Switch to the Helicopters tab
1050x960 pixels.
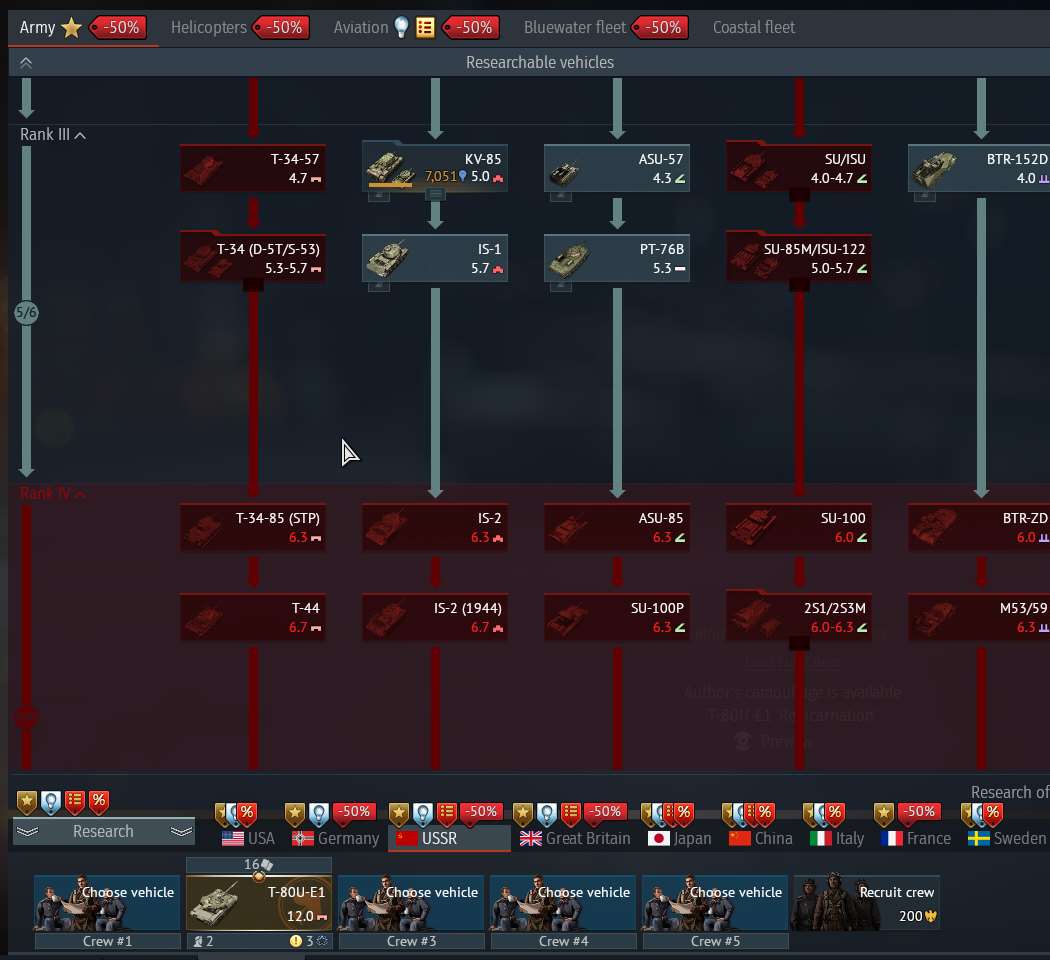click(208, 27)
